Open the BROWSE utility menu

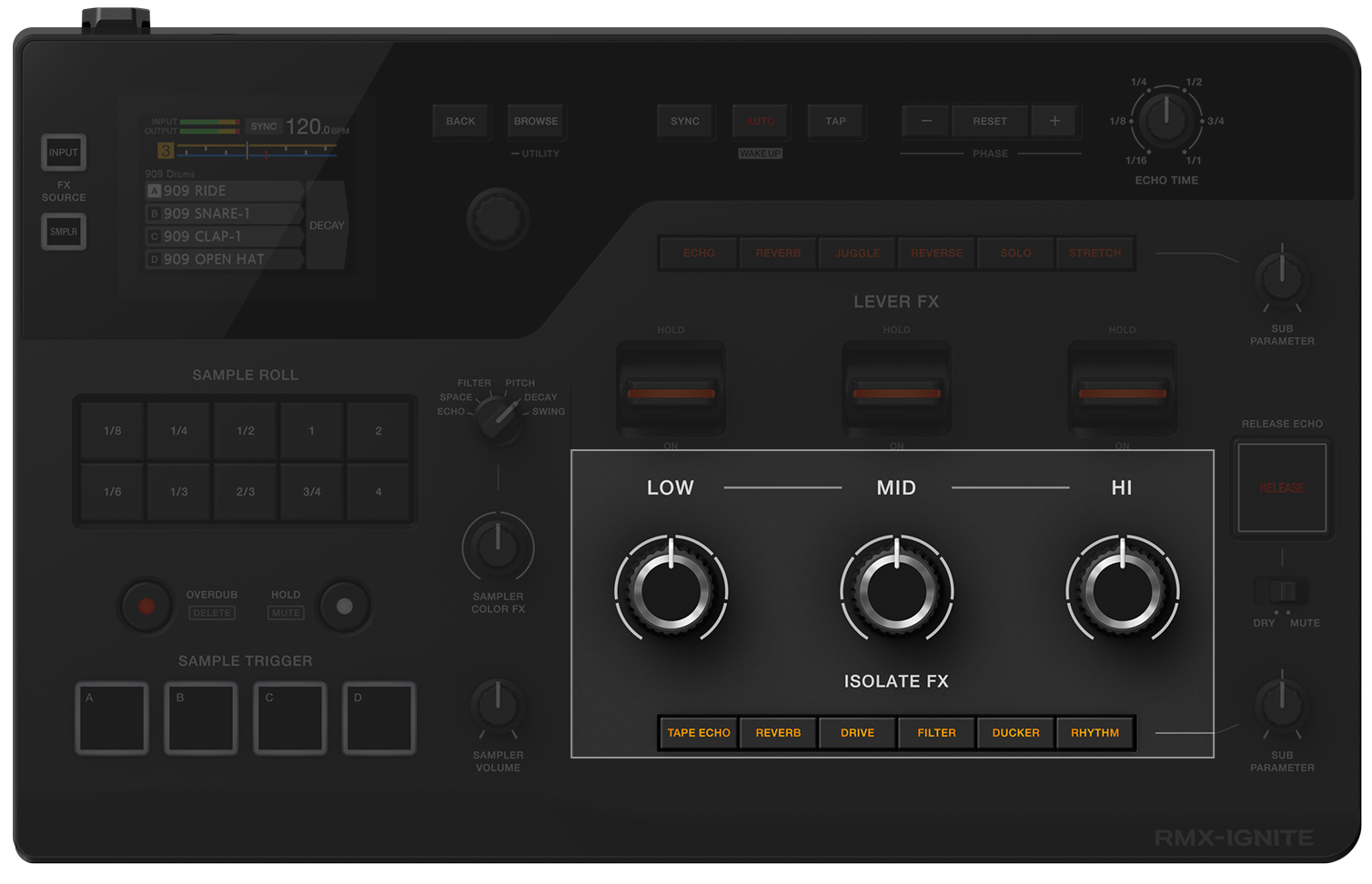536,121
